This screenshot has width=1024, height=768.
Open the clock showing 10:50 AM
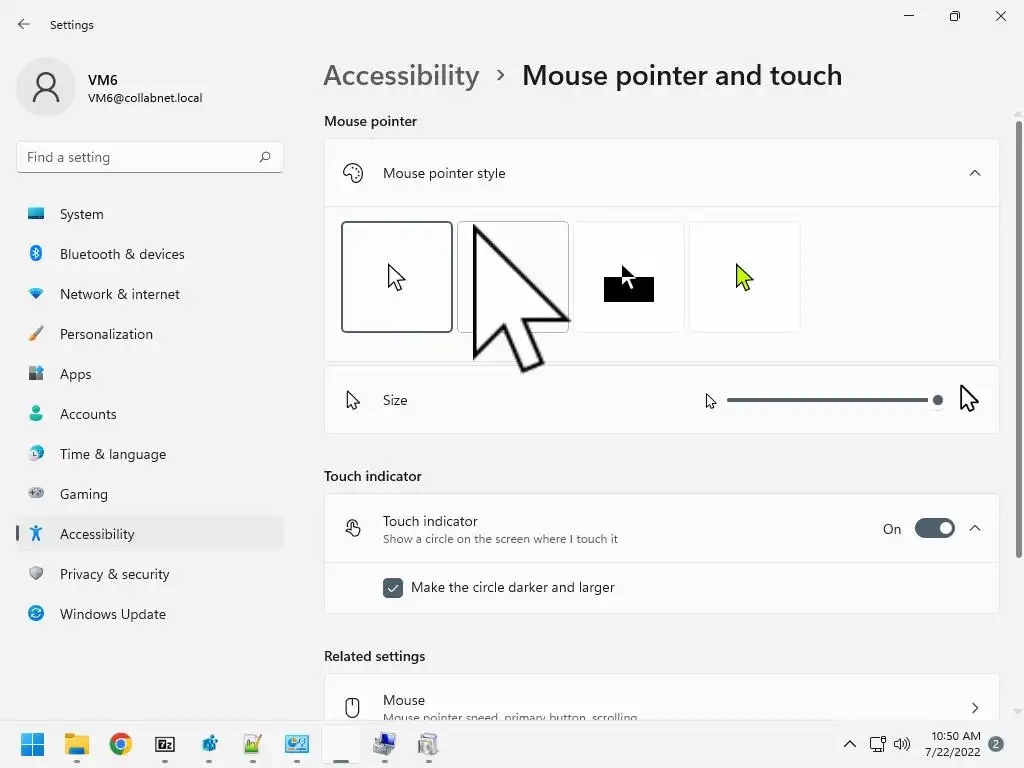click(x=953, y=744)
